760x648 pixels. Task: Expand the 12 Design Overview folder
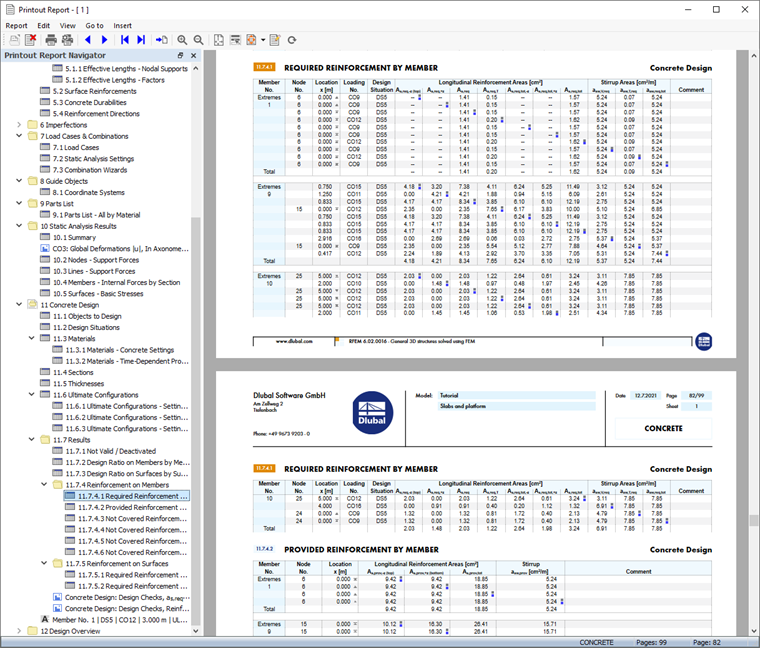point(19,631)
